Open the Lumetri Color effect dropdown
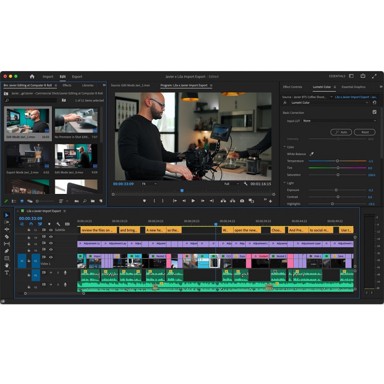The width and height of the screenshot is (384, 384). [x=329, y=103]
